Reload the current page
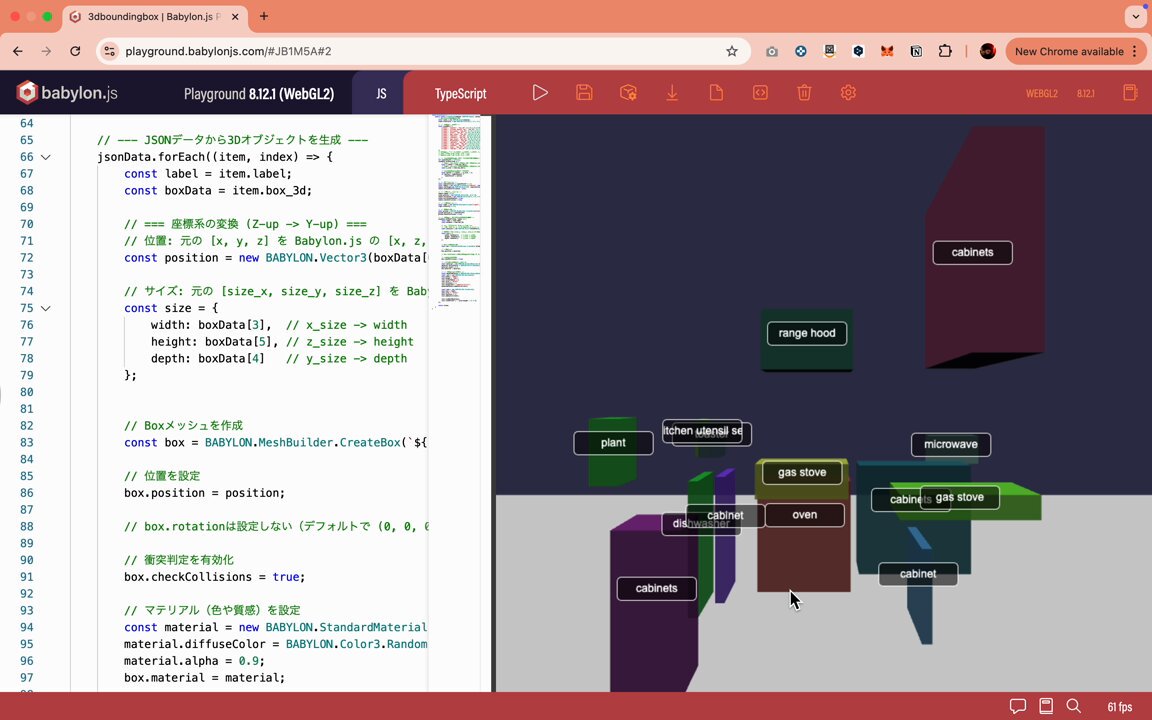This screenshot has height=720, width=1152. point(75,51)
